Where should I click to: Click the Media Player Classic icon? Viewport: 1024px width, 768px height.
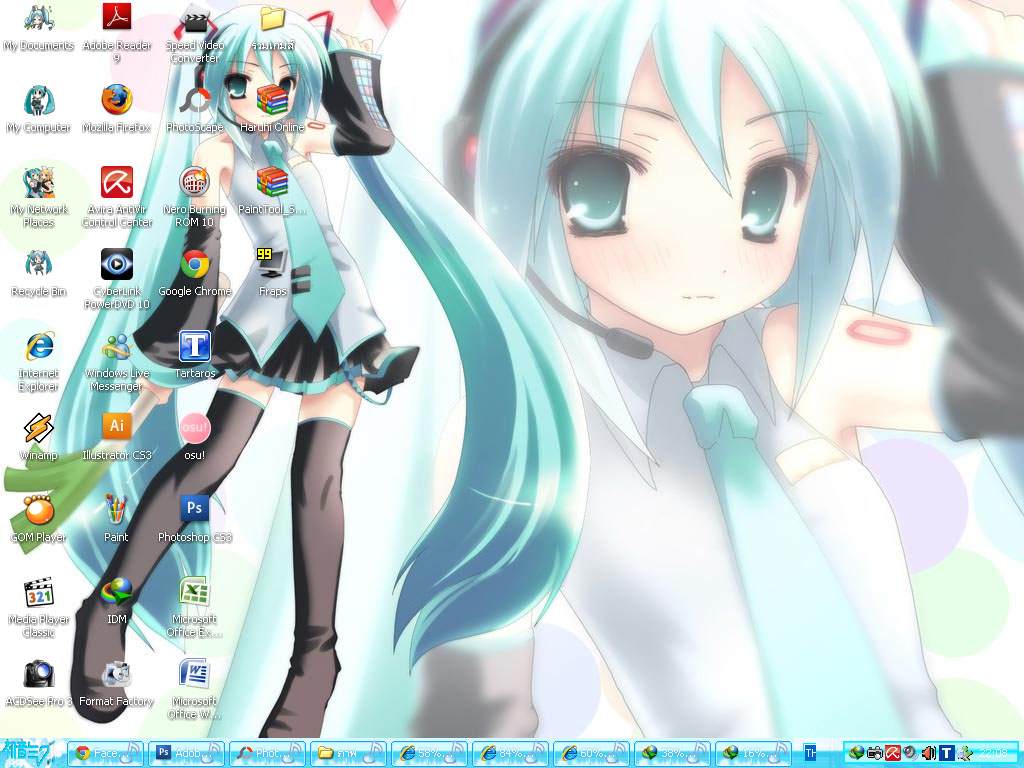[x=39, y=607]
